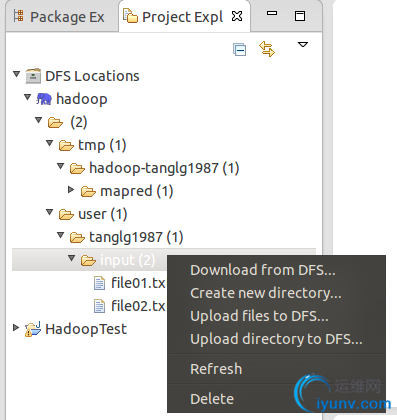Image resolution: width=397 pixels, height=420 pixels.
Task: Select the (2) root folder label
Action: 79,122
